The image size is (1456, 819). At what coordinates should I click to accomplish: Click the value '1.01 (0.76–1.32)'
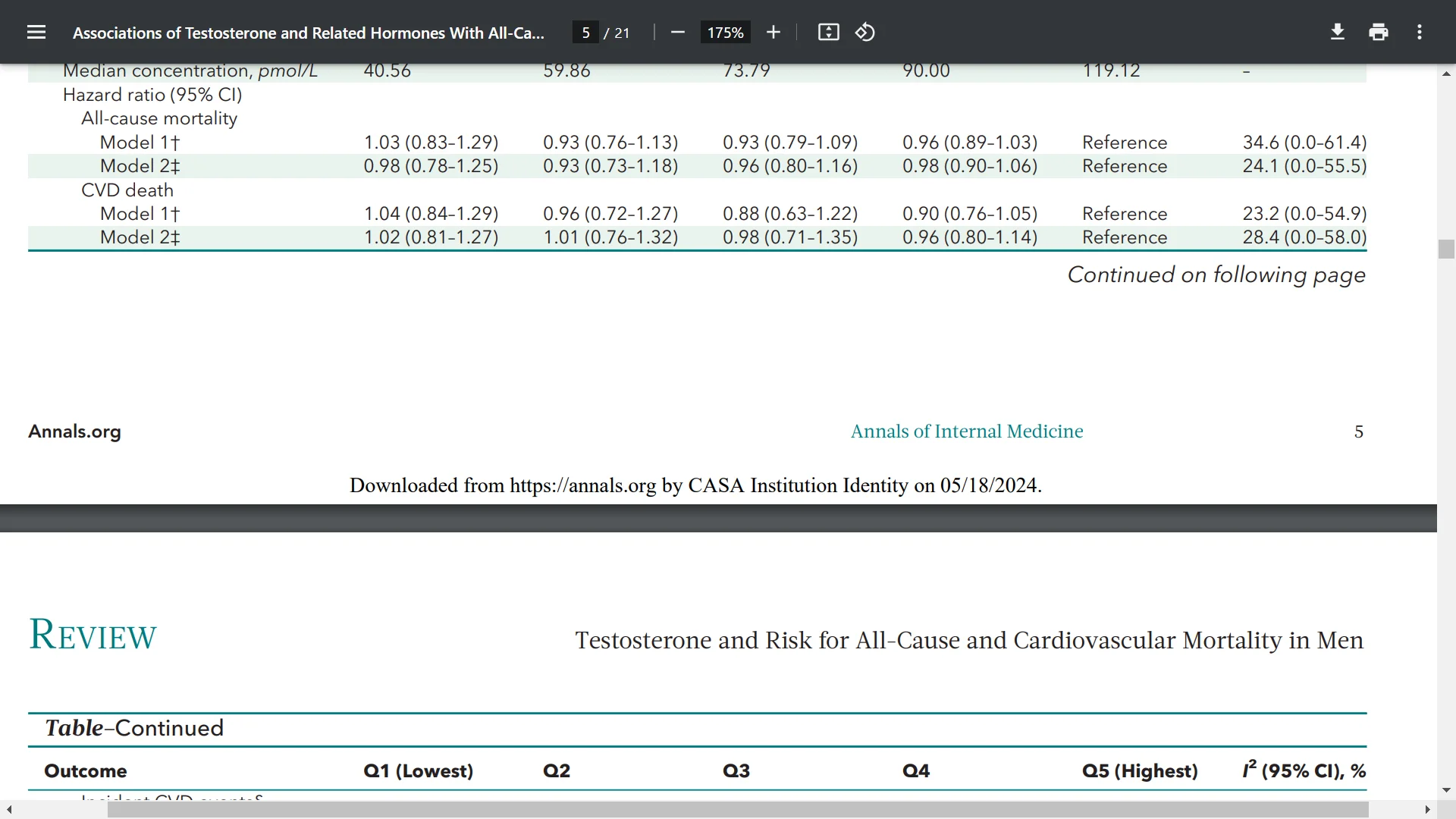pyautogui.click(x=610, y=237)
